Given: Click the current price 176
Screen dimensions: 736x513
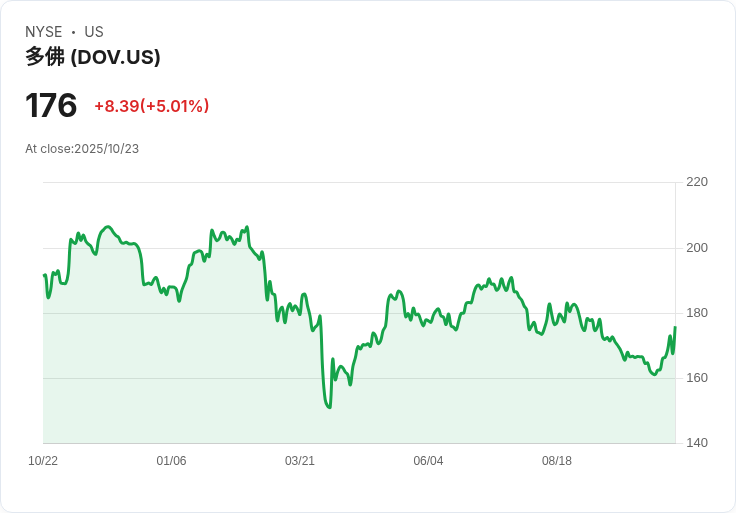Looking at the screenshot, I should point(51,106).
